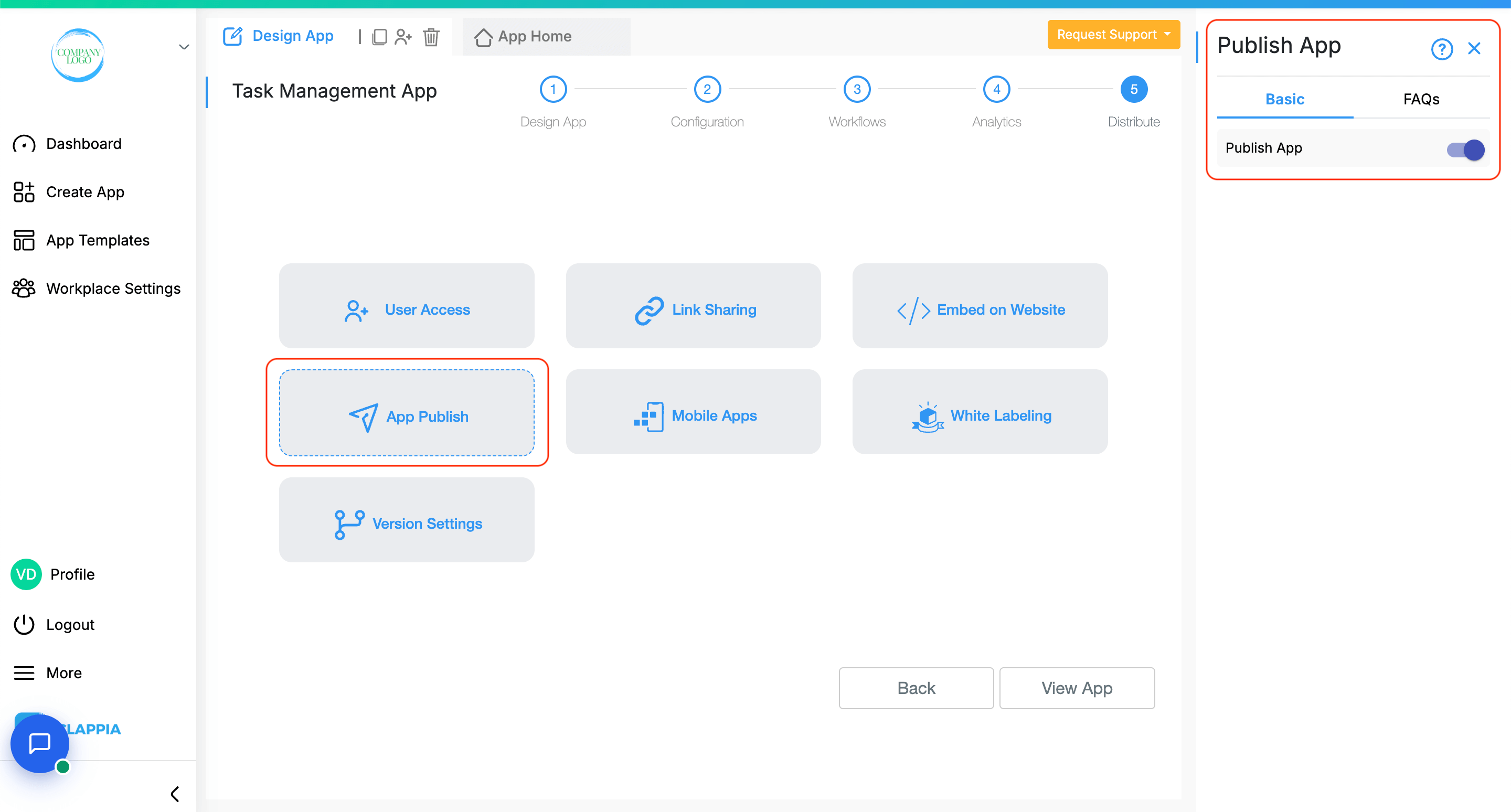Screen dimensions: 1511x812
Task: Open the User Access card
Action: coord(407,305)
